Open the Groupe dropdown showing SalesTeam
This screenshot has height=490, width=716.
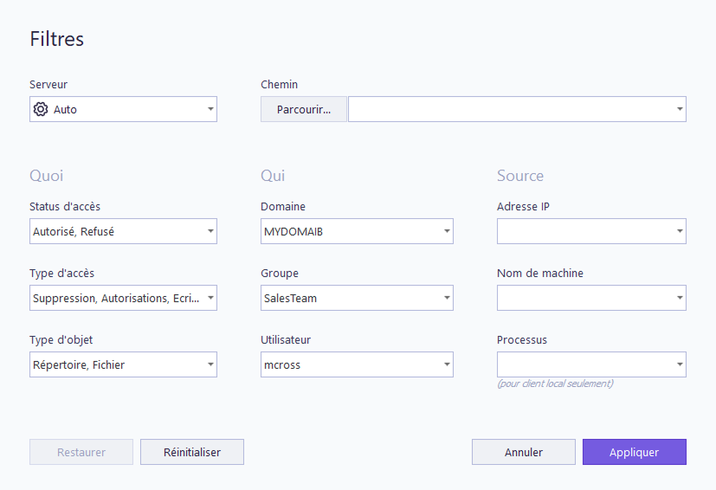[357, 298]
